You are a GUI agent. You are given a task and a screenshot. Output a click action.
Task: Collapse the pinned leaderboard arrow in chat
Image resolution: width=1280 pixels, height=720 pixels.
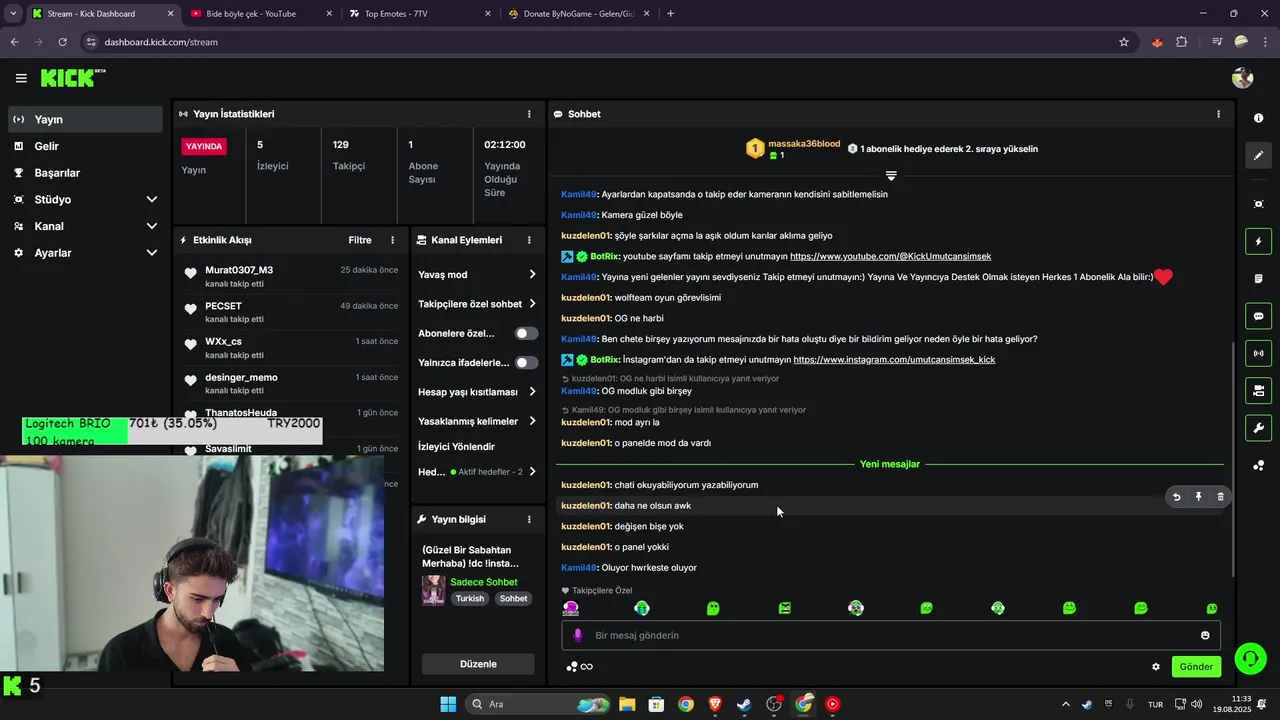tap(891, 175)
